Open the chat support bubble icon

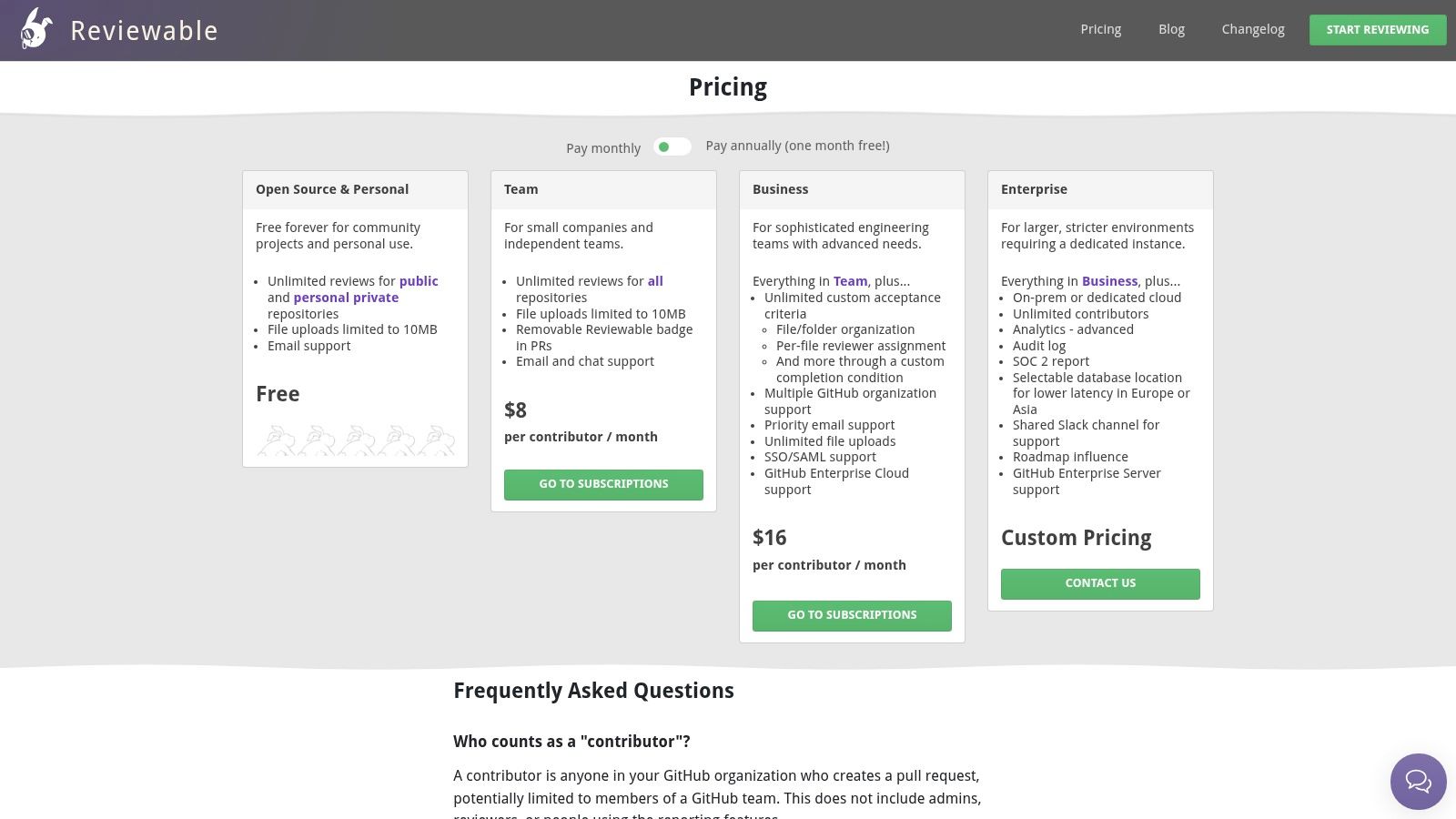pyautogui.click(x=1418, y=781)
